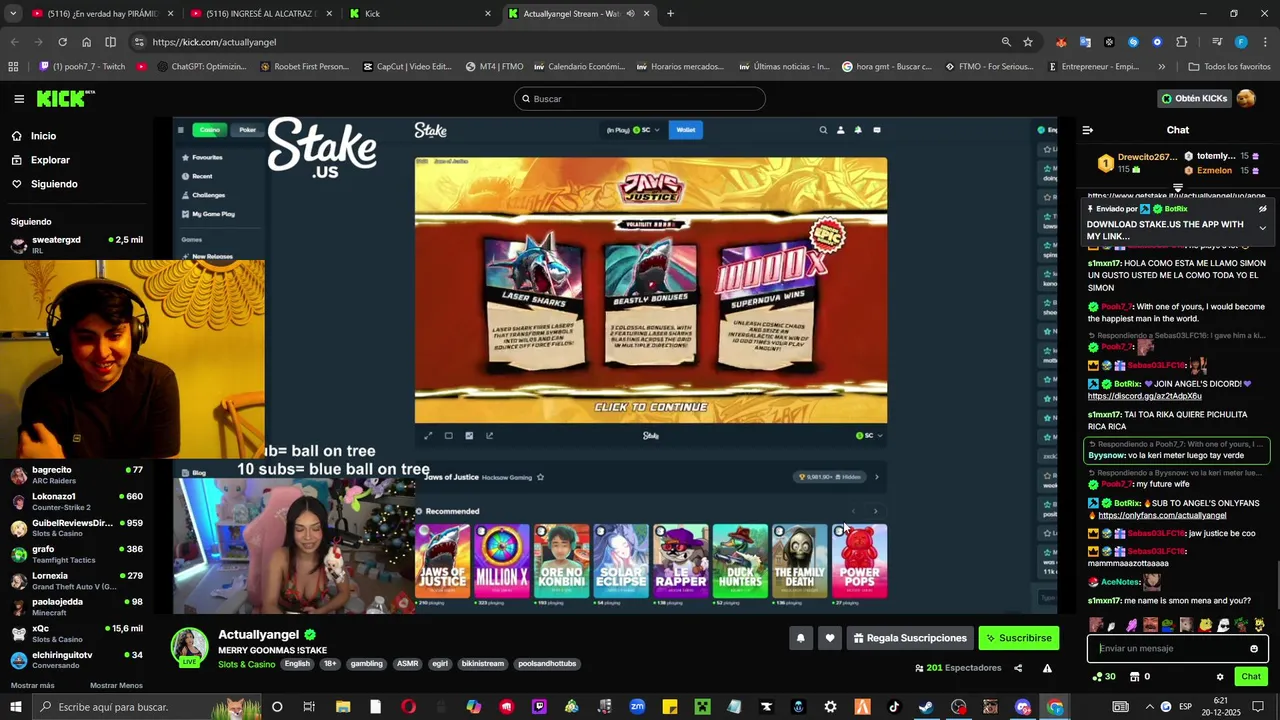Open sweatergxd followed channel

point(75,244)
